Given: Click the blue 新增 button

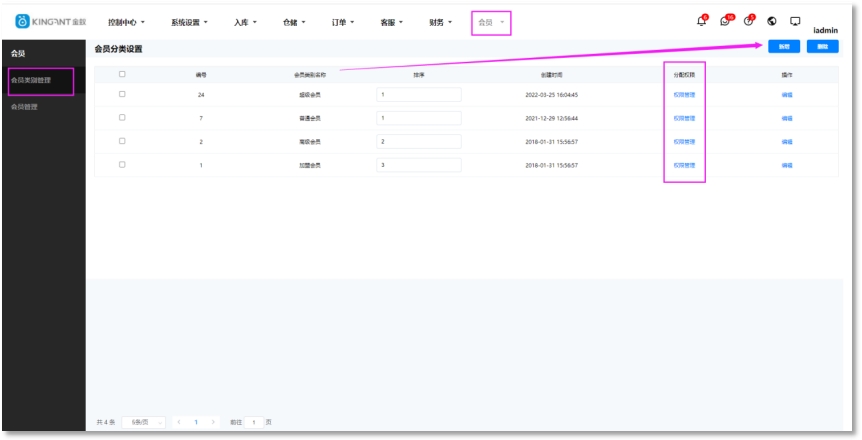Looking at the screenshot, I should tap(784, 47).
